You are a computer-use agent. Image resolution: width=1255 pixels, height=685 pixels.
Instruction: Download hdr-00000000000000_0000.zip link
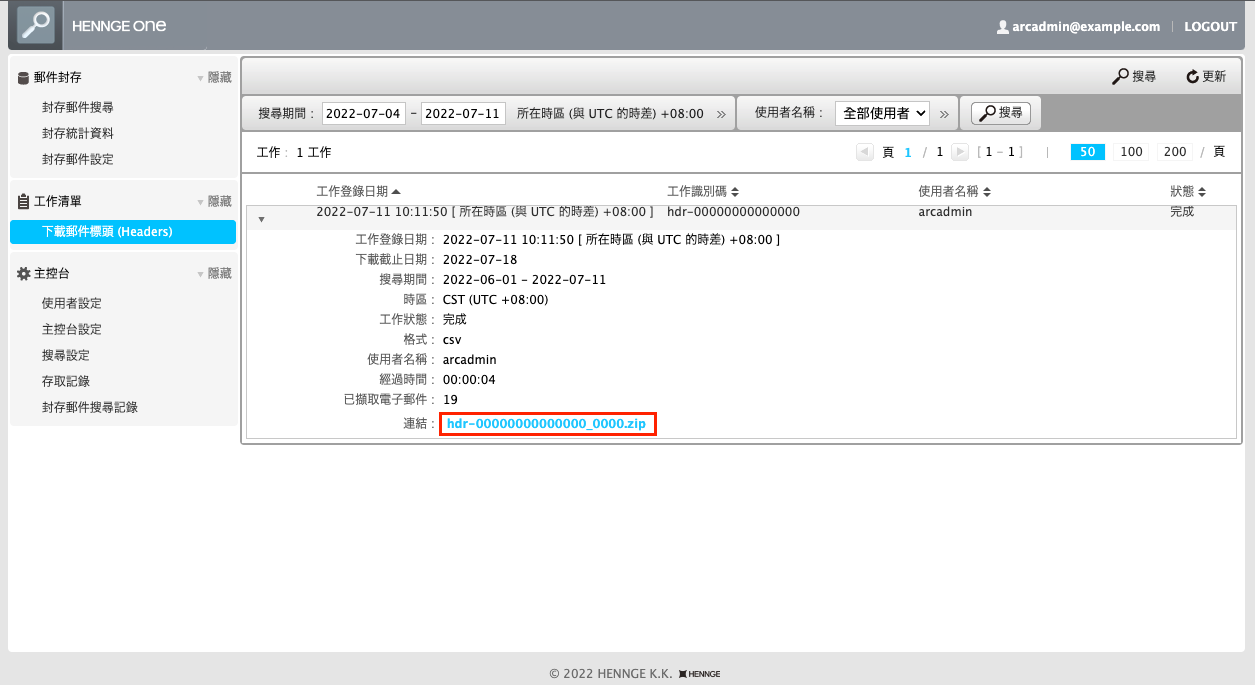(x=546, y=424)
